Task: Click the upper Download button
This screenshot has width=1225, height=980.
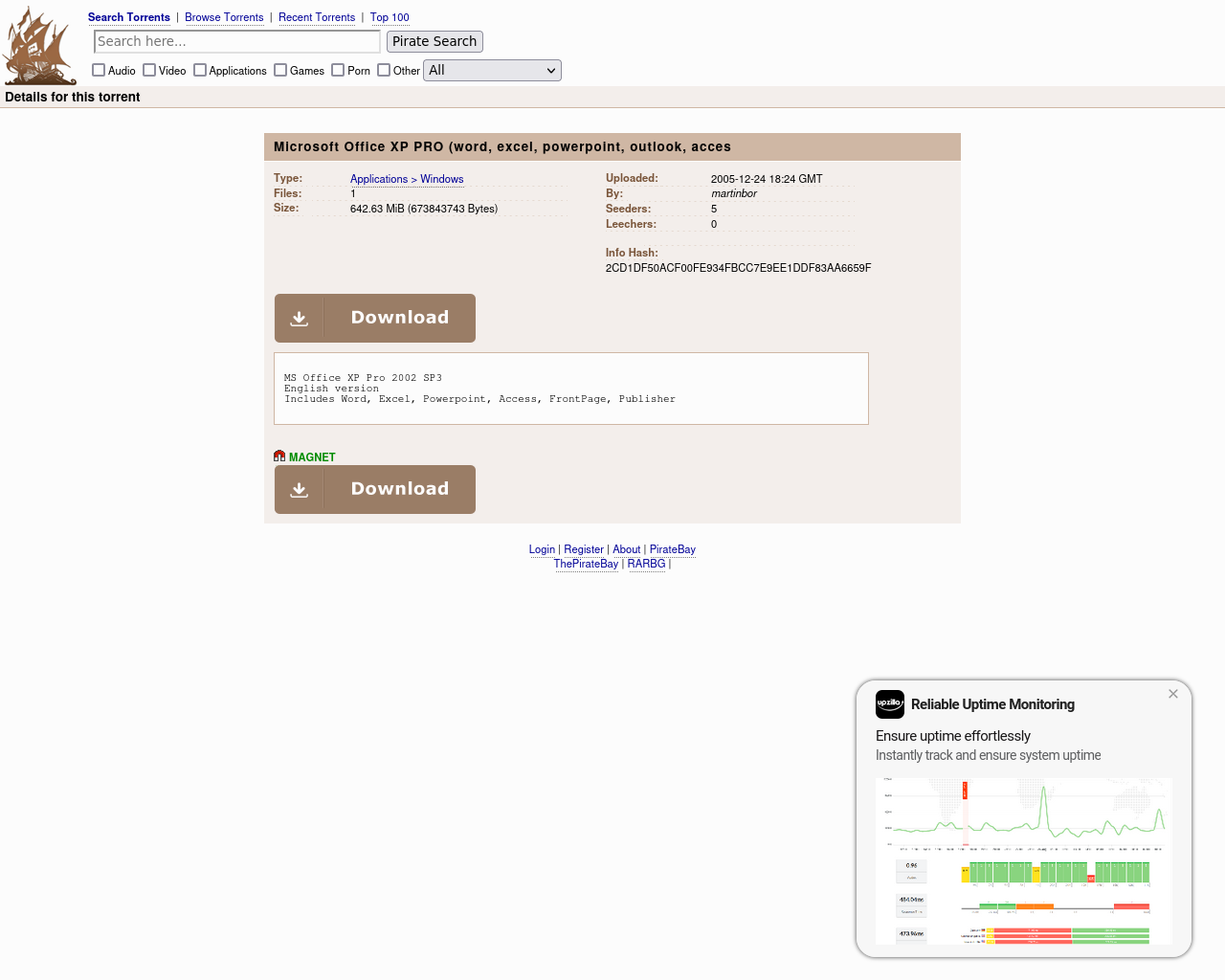Action: [x=375, y=318]
